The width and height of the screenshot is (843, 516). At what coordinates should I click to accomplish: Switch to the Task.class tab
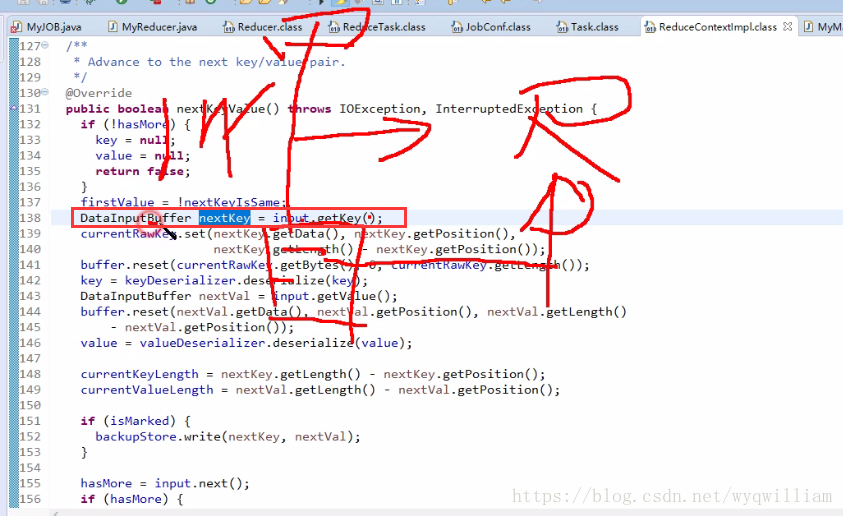[x=588, y=27]
